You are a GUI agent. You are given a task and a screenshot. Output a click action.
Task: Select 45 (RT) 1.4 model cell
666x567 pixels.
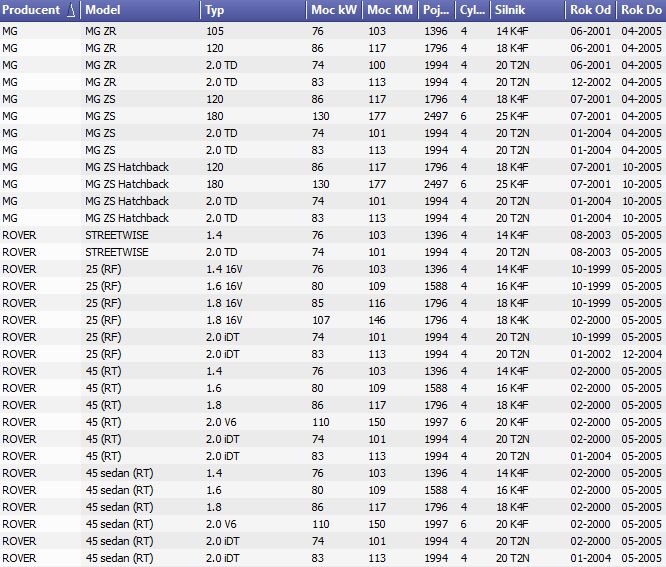(103, 371)
